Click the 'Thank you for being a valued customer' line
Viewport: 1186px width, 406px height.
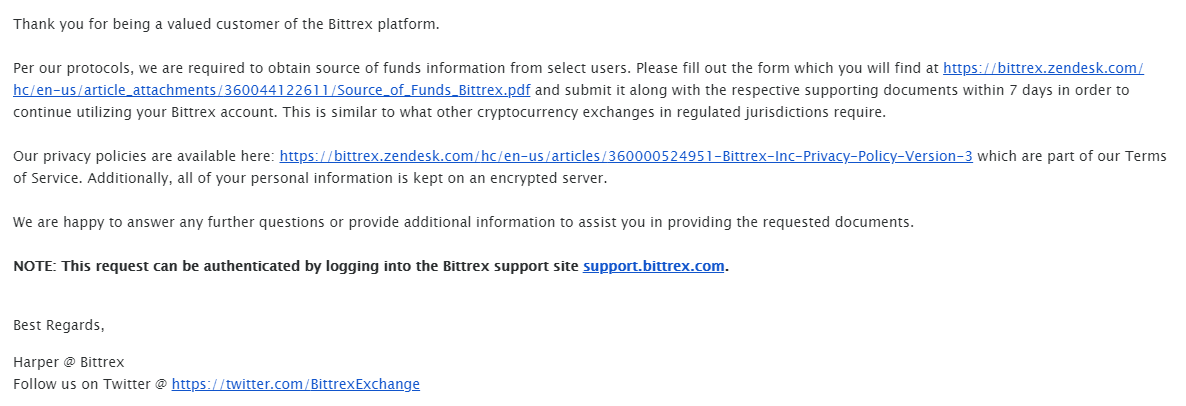point(226,24)
